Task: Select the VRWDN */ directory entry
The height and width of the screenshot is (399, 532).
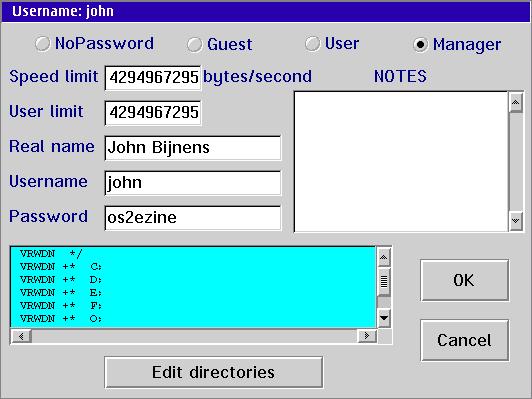Action: click(193, 254)
